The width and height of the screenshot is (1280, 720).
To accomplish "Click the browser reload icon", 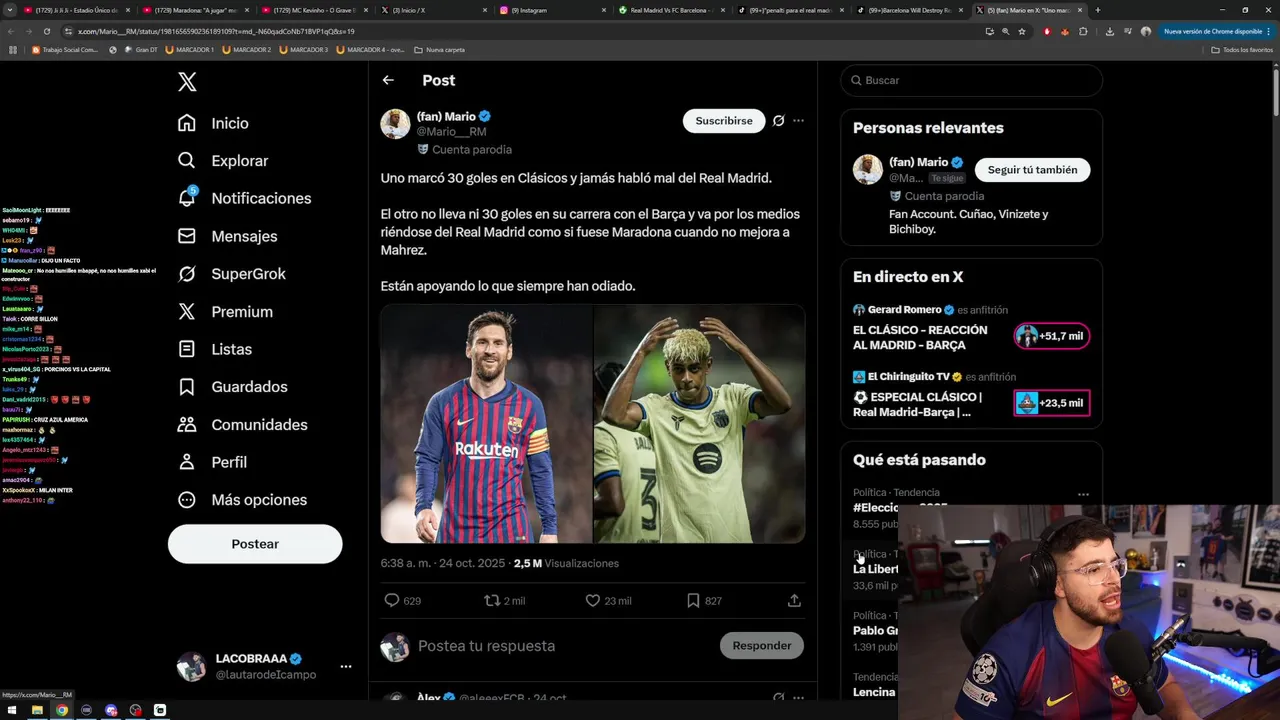I will click(46, 32).
